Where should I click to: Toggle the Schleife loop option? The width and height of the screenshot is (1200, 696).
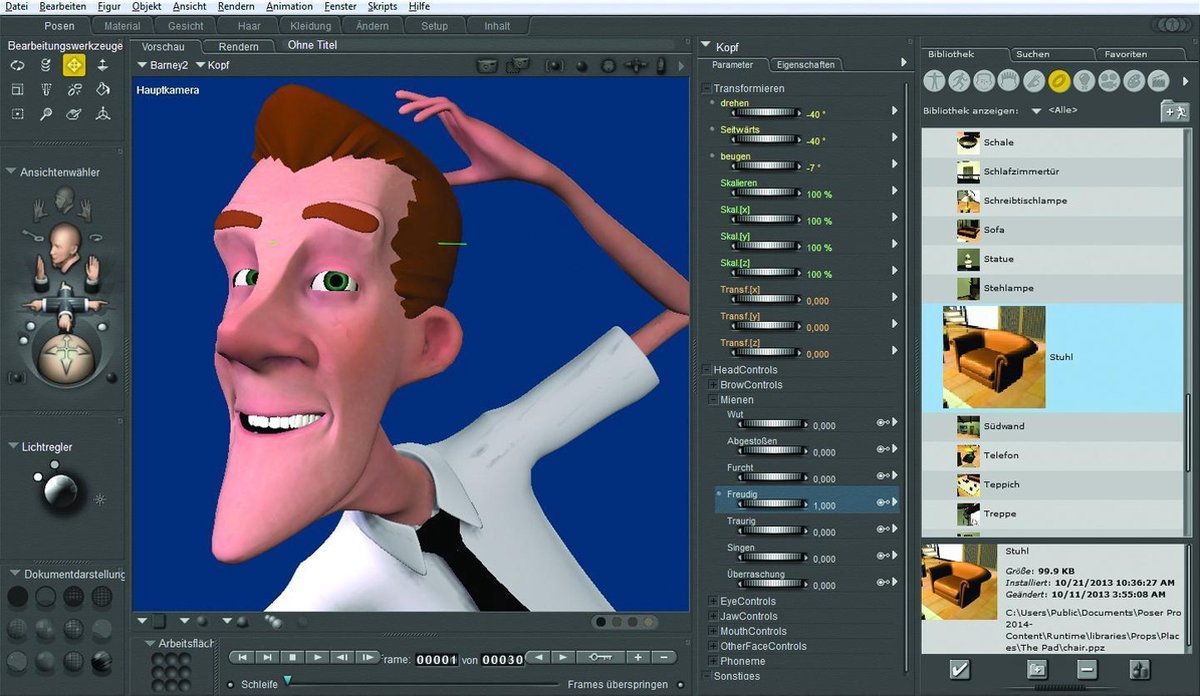pyautogui.click(x=230, y=685)
